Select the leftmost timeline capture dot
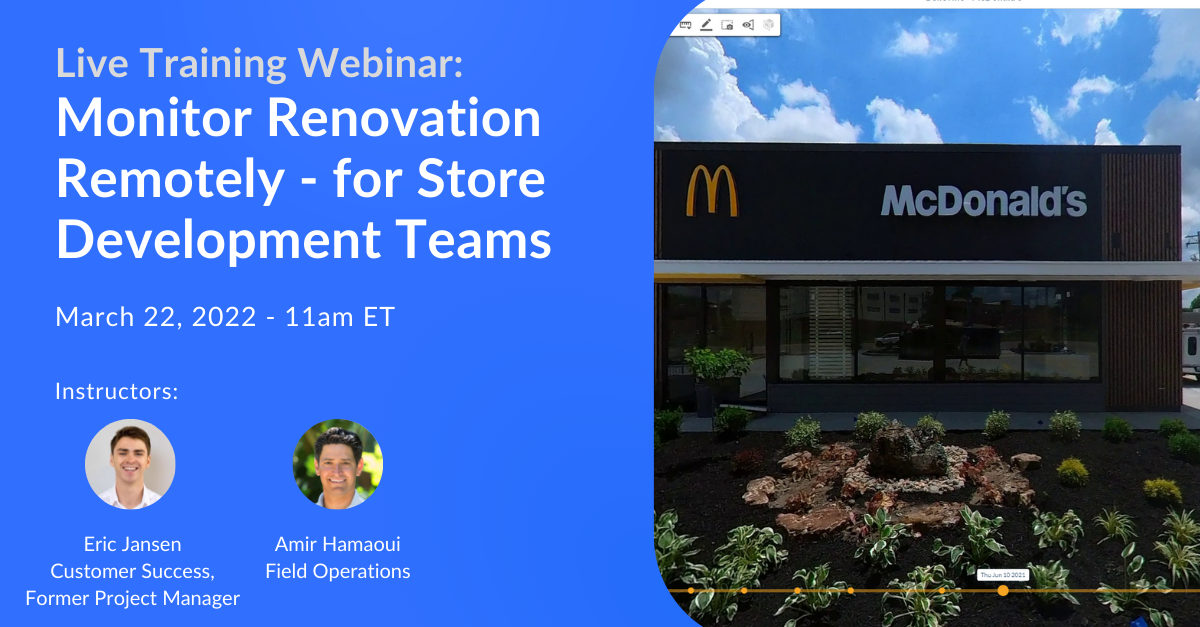 pyautogui.click(x=690, y=590)
